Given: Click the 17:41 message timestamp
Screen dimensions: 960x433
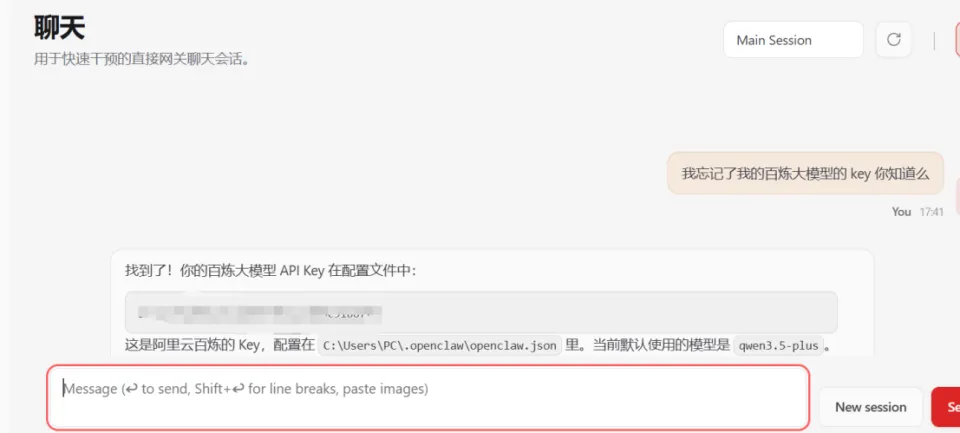Looking at the screenshot, I should click(931, 212).
